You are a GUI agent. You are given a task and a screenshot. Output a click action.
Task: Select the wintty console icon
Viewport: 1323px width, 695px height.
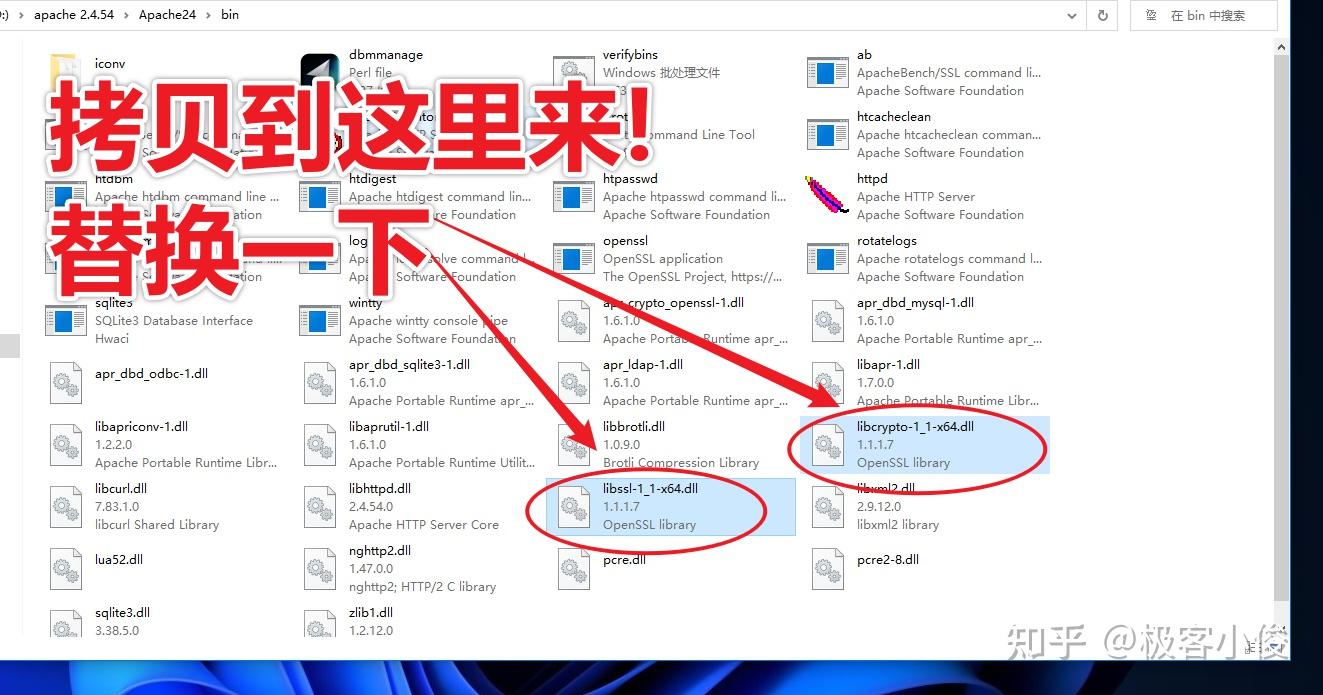tap(319, 320)
